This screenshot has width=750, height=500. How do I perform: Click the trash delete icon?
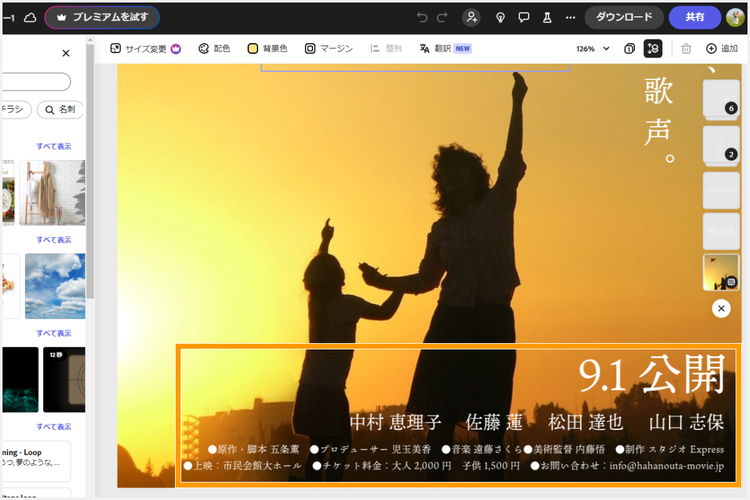[686, 49]
